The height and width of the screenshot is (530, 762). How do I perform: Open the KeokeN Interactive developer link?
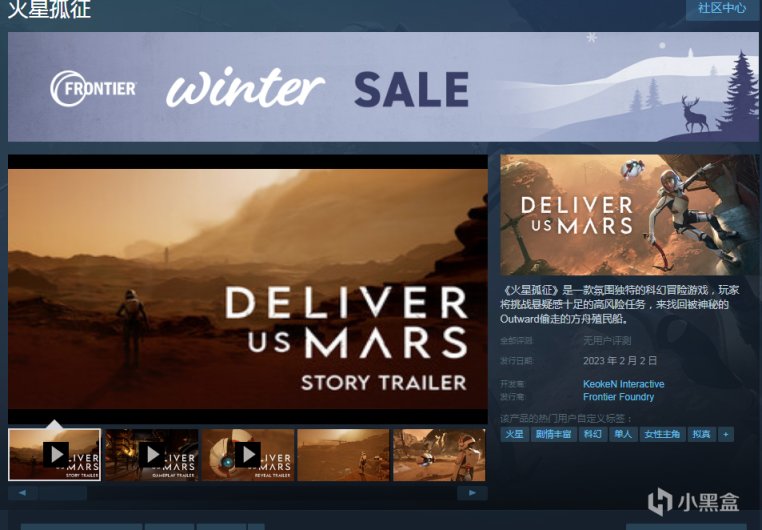tap(623, 384)
